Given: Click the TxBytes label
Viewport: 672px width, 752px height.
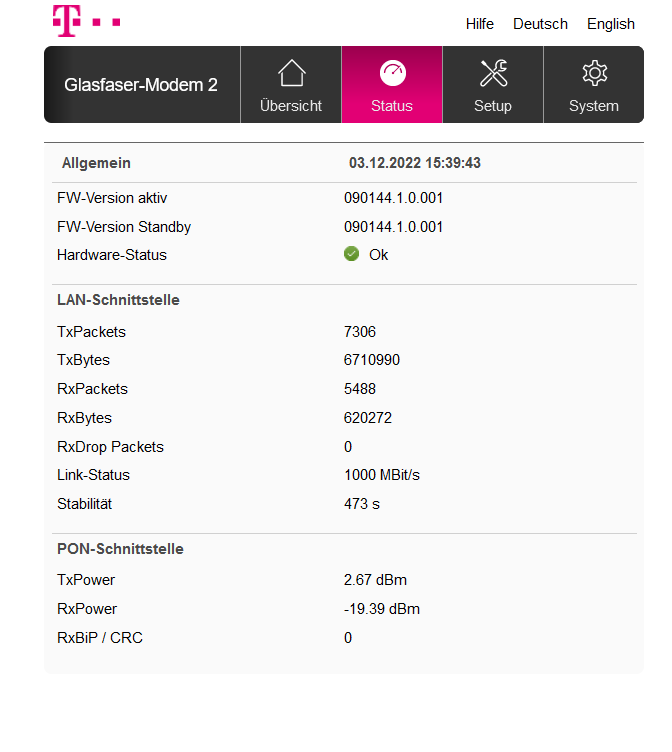Looking at the screenshot, I should pos(83,360).
